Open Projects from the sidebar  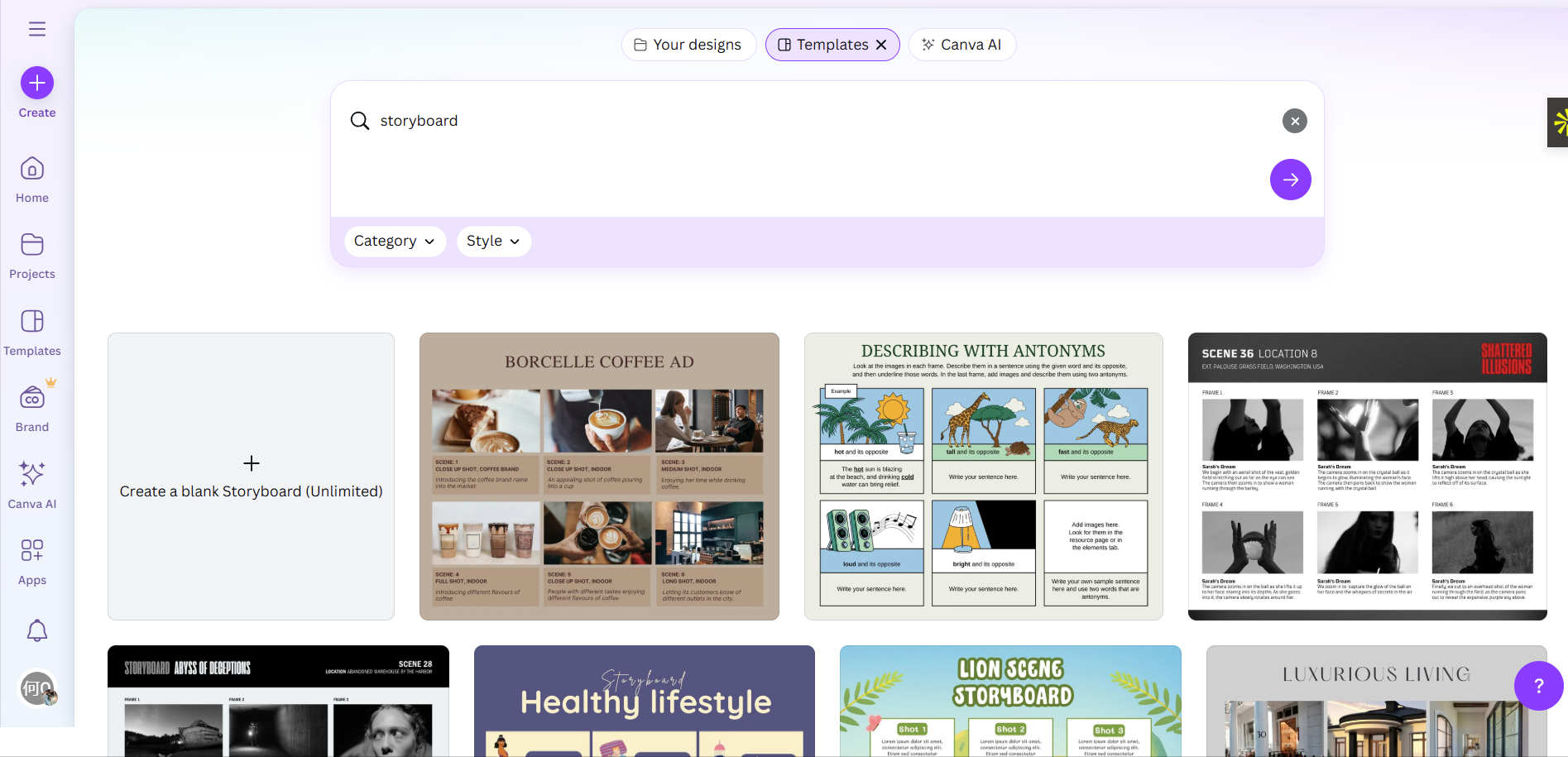click(31, 254)
